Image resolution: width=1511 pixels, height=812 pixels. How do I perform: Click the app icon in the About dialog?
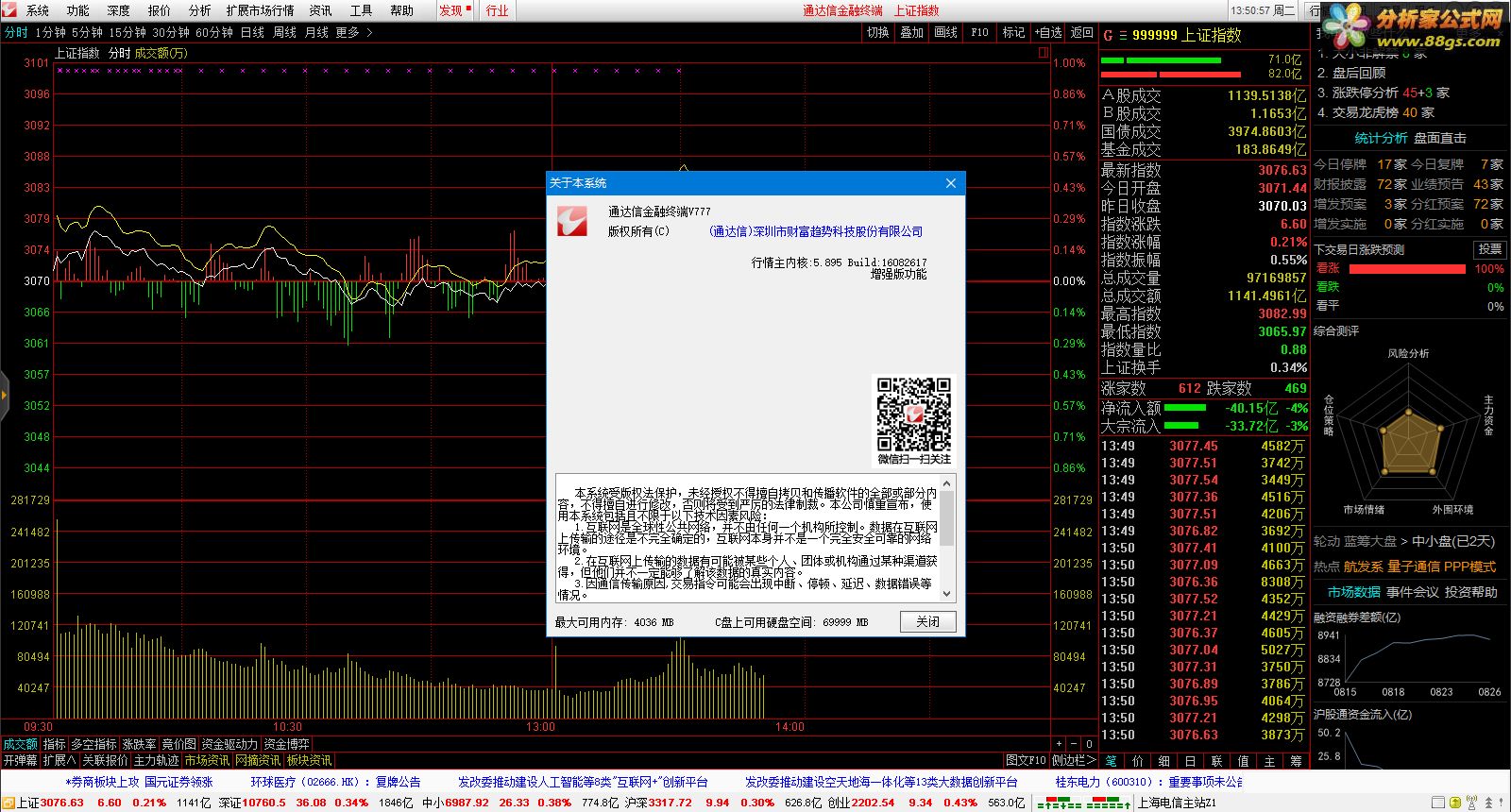[x=572, y=220]
